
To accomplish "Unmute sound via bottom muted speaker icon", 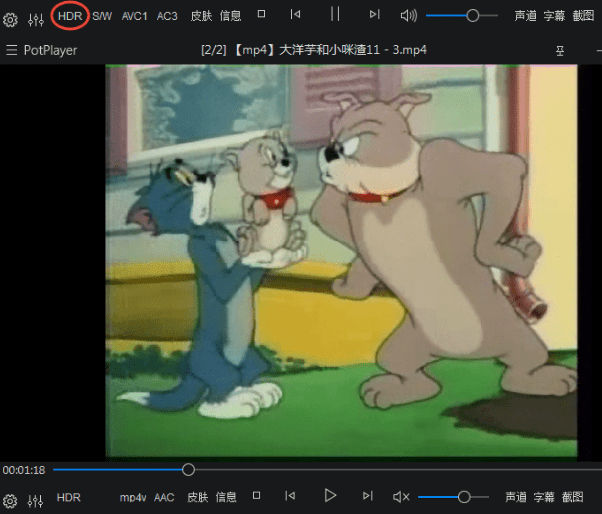I will [x=402, y=497].
